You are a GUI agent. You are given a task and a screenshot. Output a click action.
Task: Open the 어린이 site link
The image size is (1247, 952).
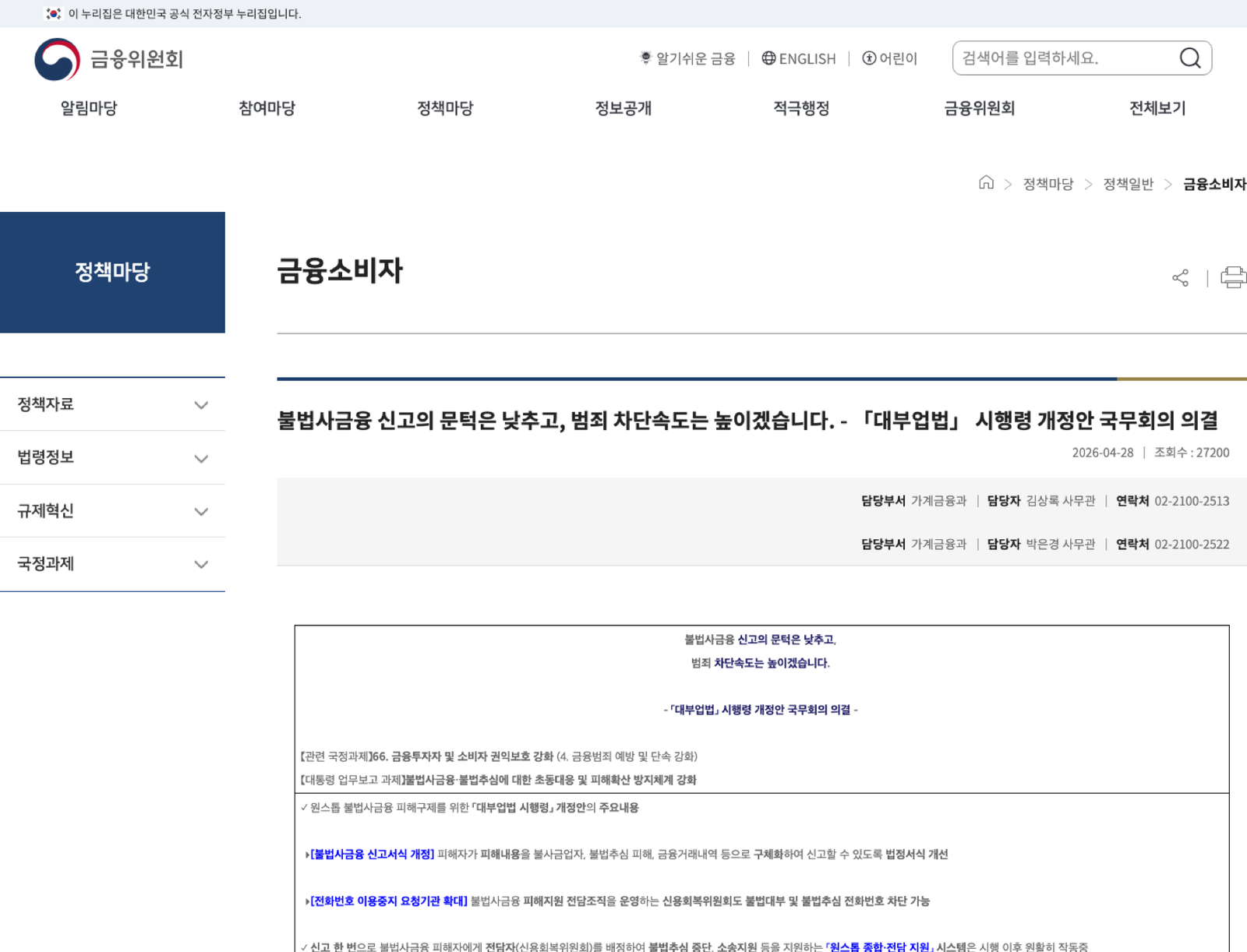coord(898,58)
